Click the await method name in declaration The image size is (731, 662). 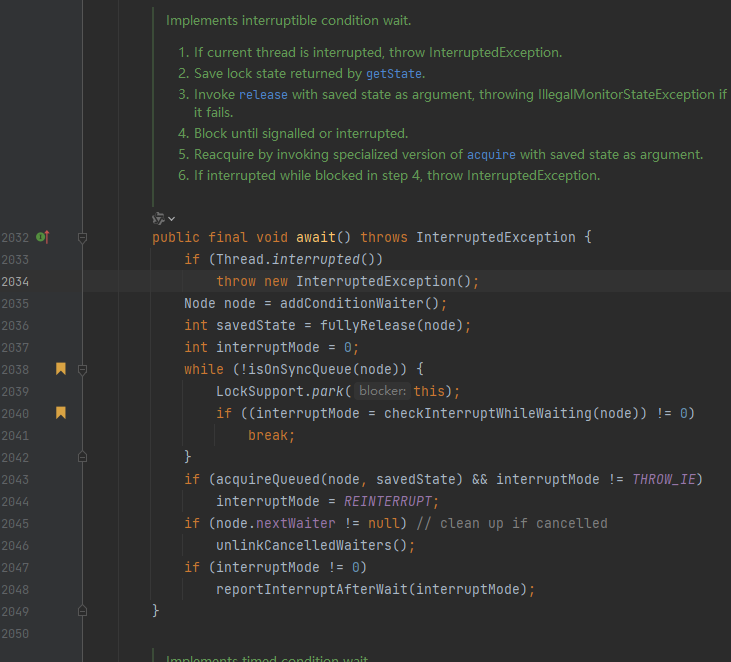pos(316,237)
